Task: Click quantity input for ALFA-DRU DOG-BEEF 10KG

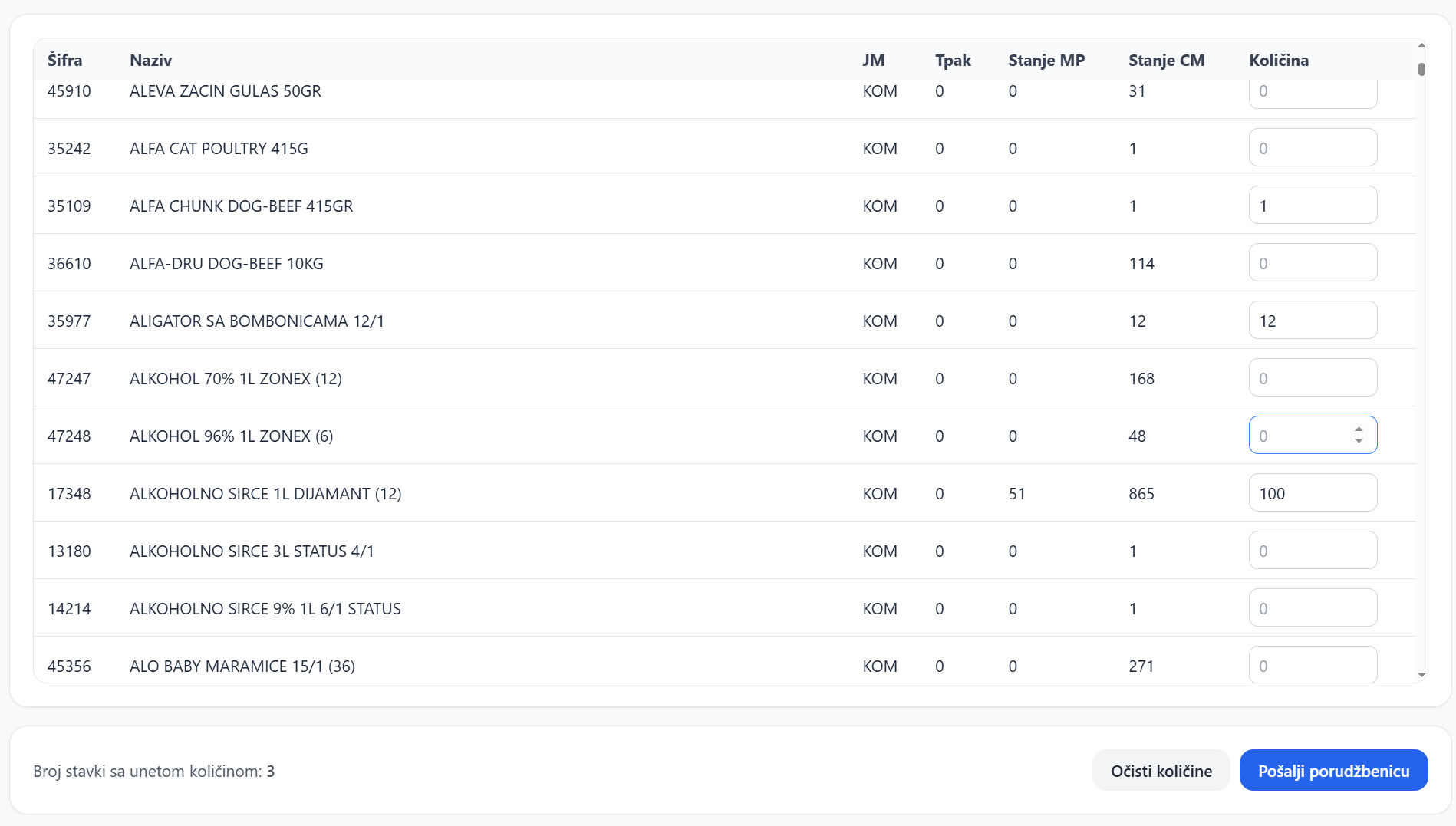Action: (x=1313, y=263)
